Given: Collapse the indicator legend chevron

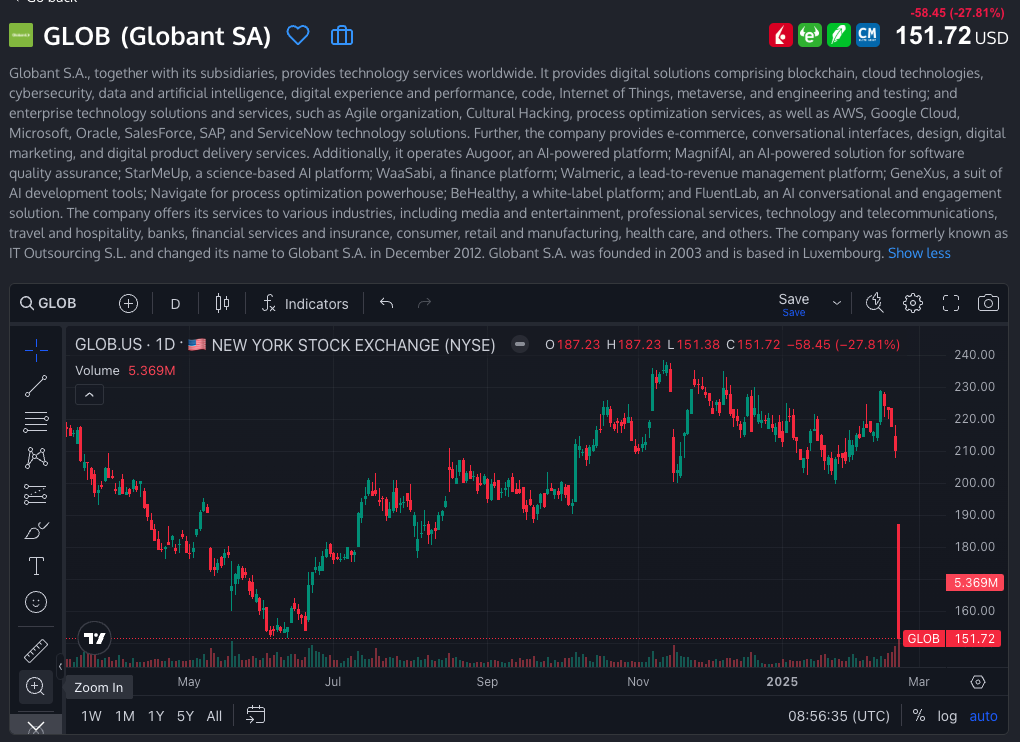Looking at the screenshot, I should [89, 395].
